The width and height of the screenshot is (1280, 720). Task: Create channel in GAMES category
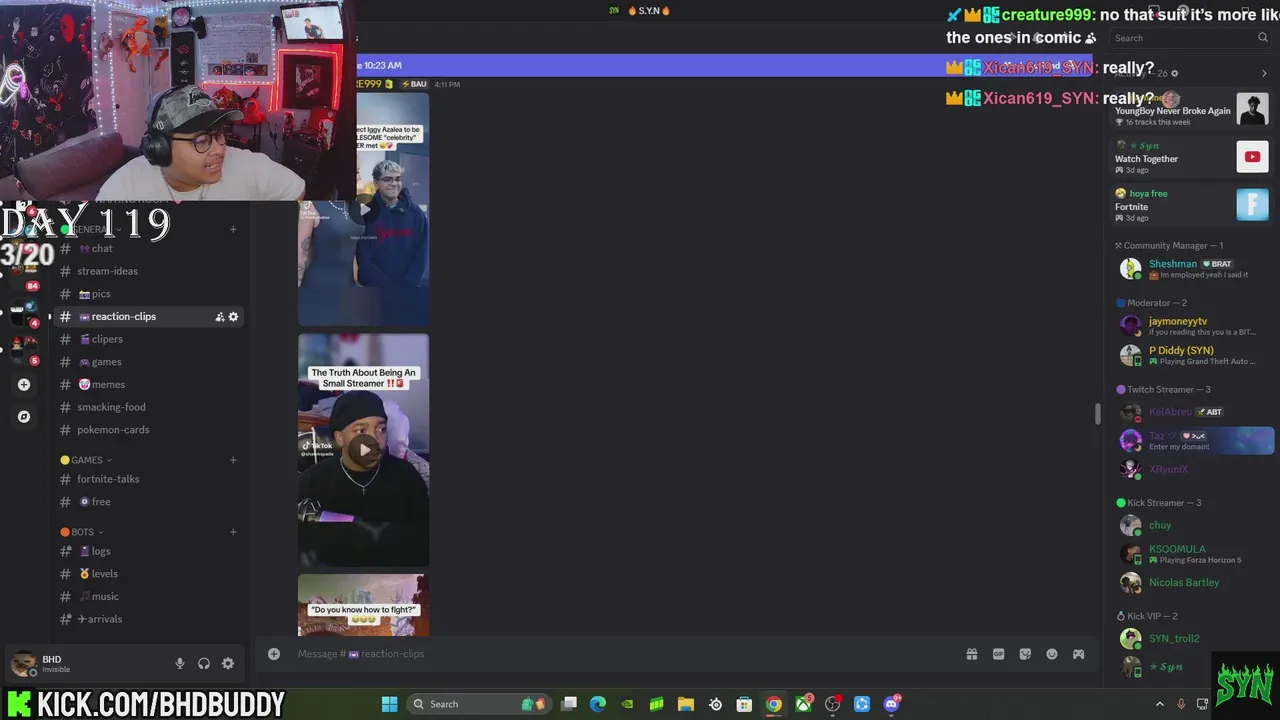coord(233,460)
